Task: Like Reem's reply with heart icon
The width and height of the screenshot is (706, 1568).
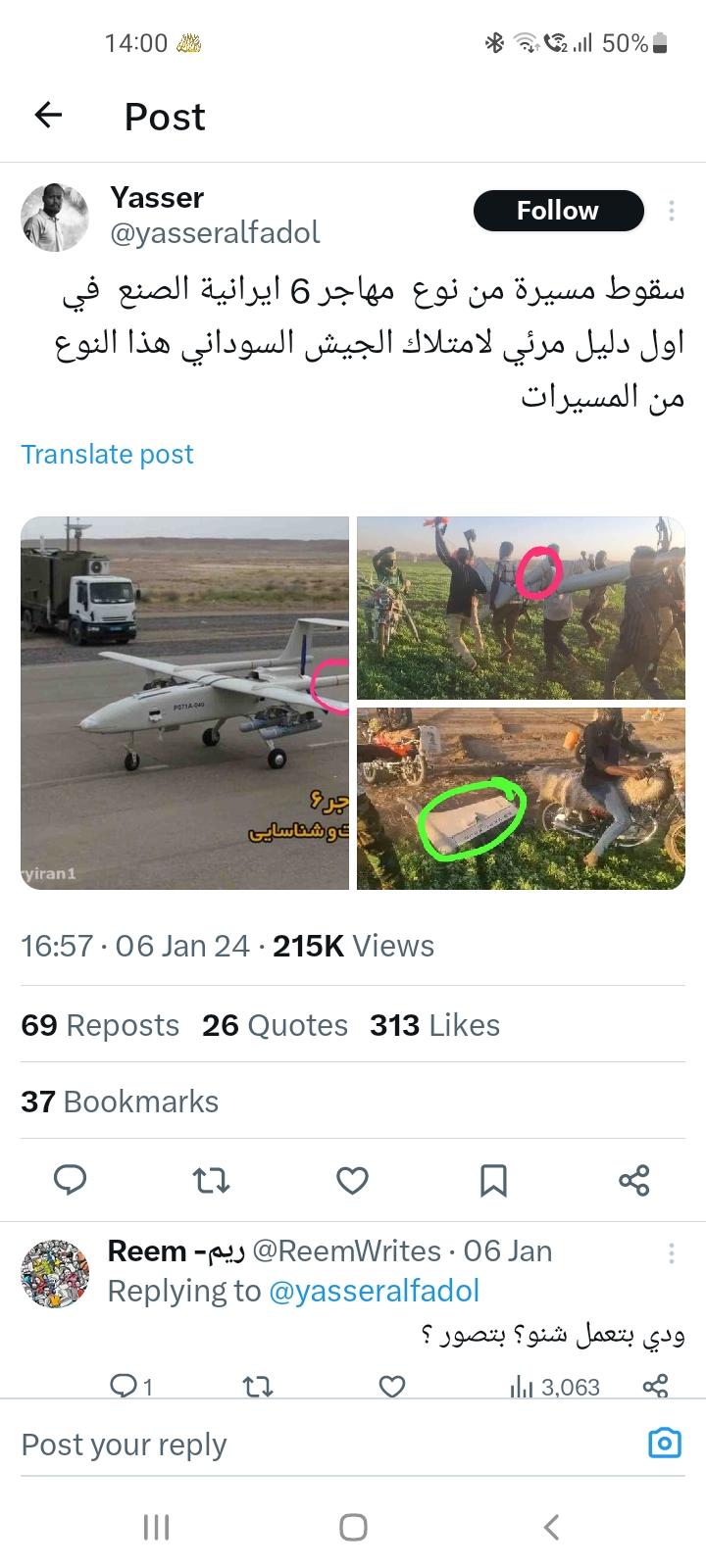Action: (391, 1386)
